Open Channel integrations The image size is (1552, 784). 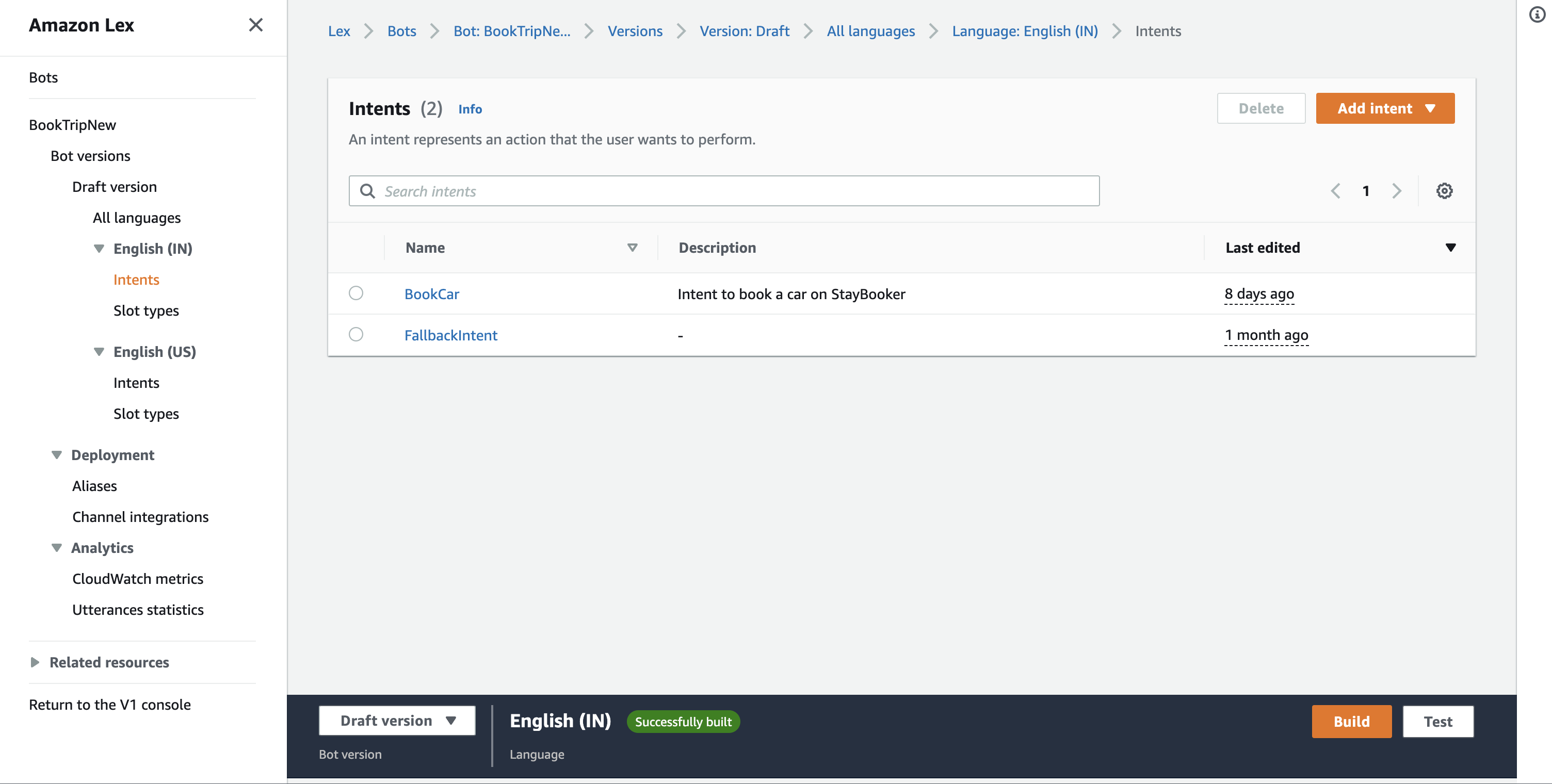[x=140, y=517]
